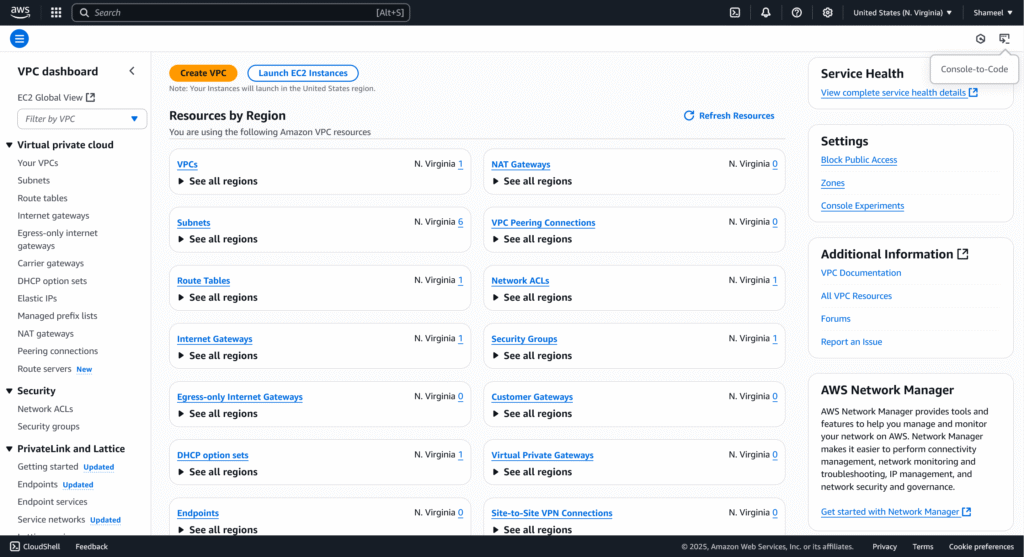Expand See all regions under VPCs
This screenshot has width=1024, height=557.
(217, 181)
